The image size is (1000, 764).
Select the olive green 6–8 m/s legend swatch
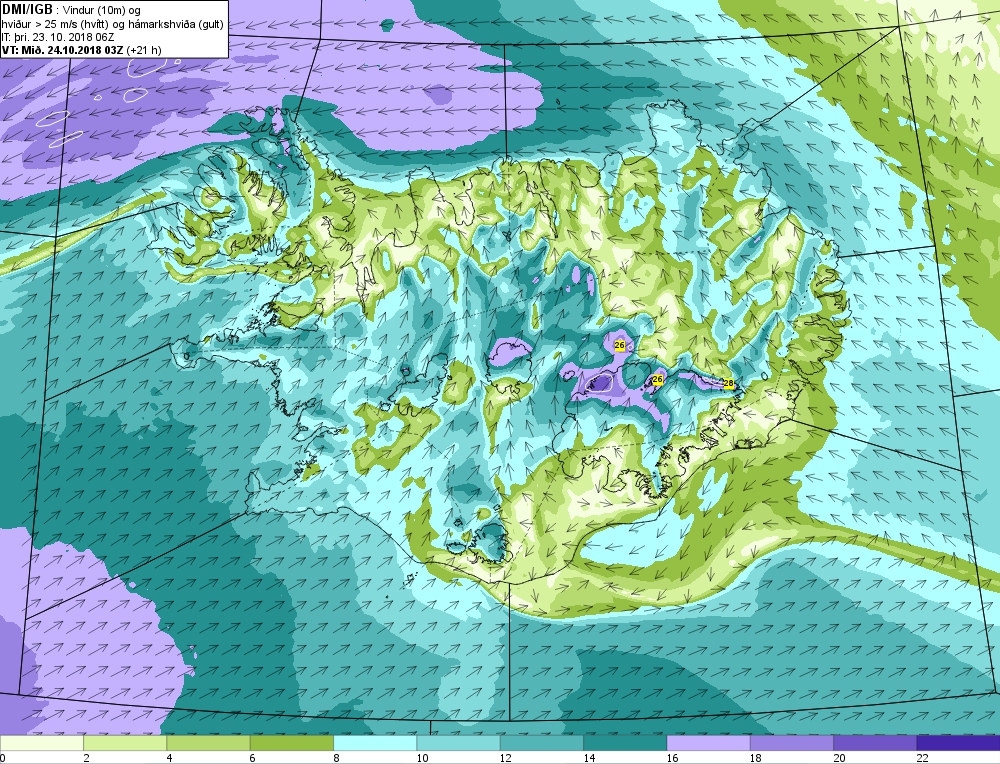(291, 743)
